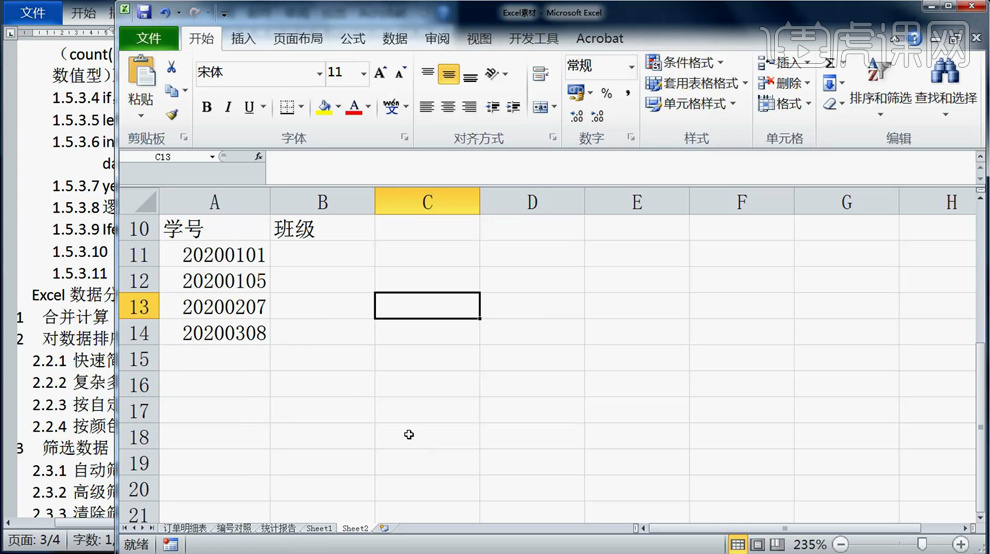Click zoom in plus button
The image size is (990, 554).
(960, 544)
